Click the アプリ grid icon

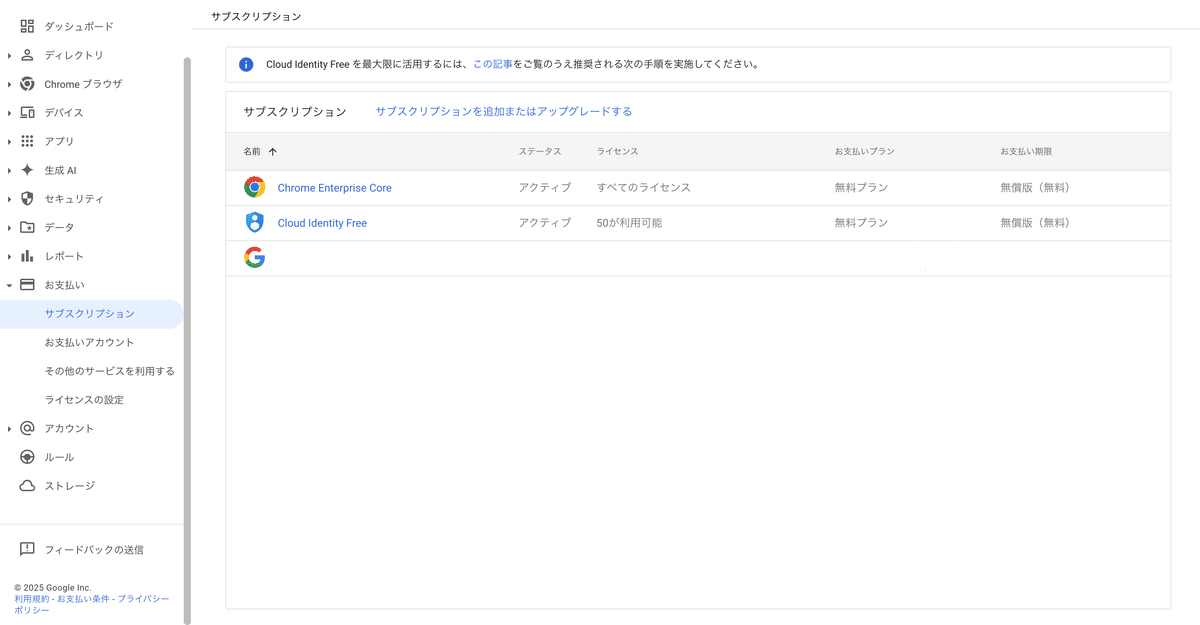click(27, 141)
